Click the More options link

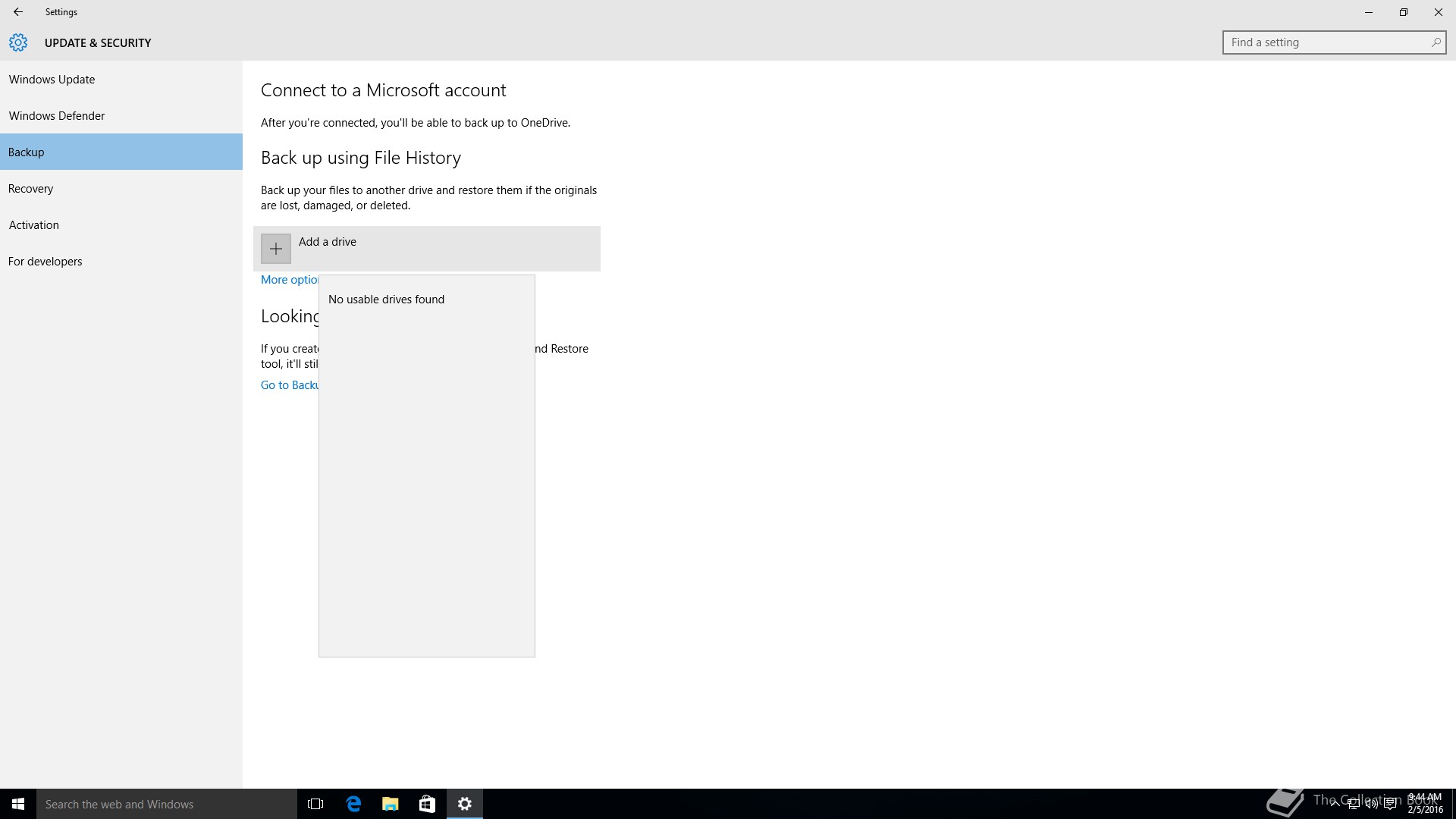pos(290,280)
